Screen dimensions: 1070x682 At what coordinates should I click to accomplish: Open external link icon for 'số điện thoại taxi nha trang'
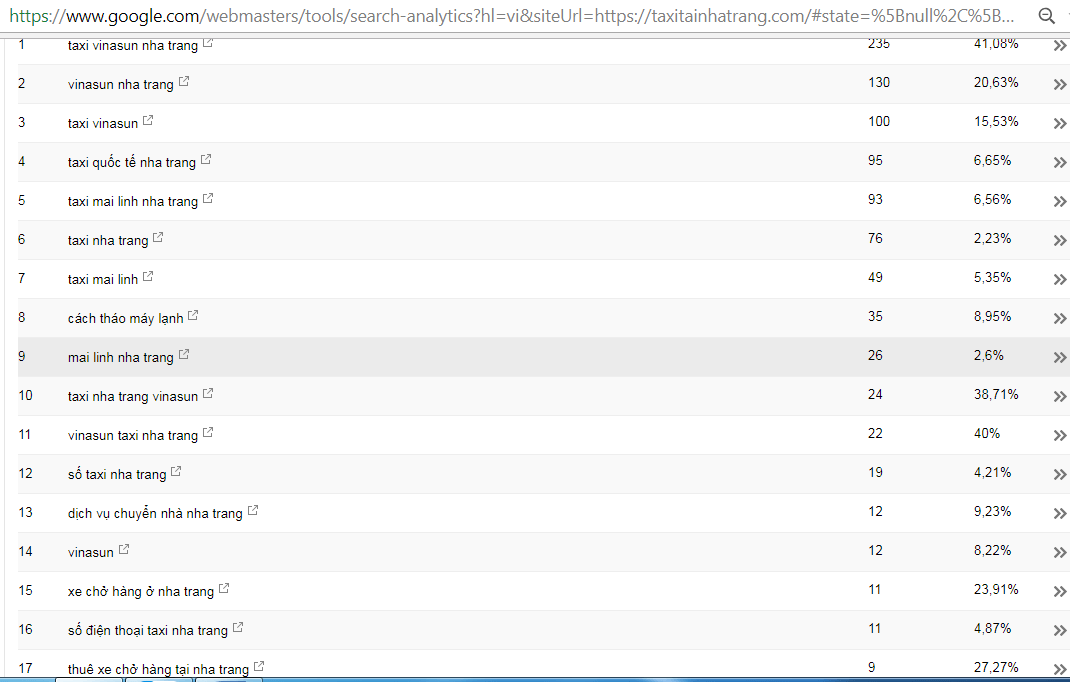(237, 627)
